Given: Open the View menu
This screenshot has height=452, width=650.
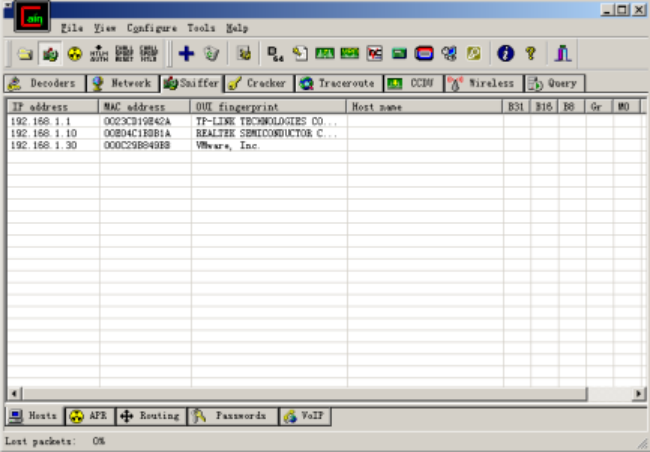Looking at the screenshot, I should tap(104, 28).
